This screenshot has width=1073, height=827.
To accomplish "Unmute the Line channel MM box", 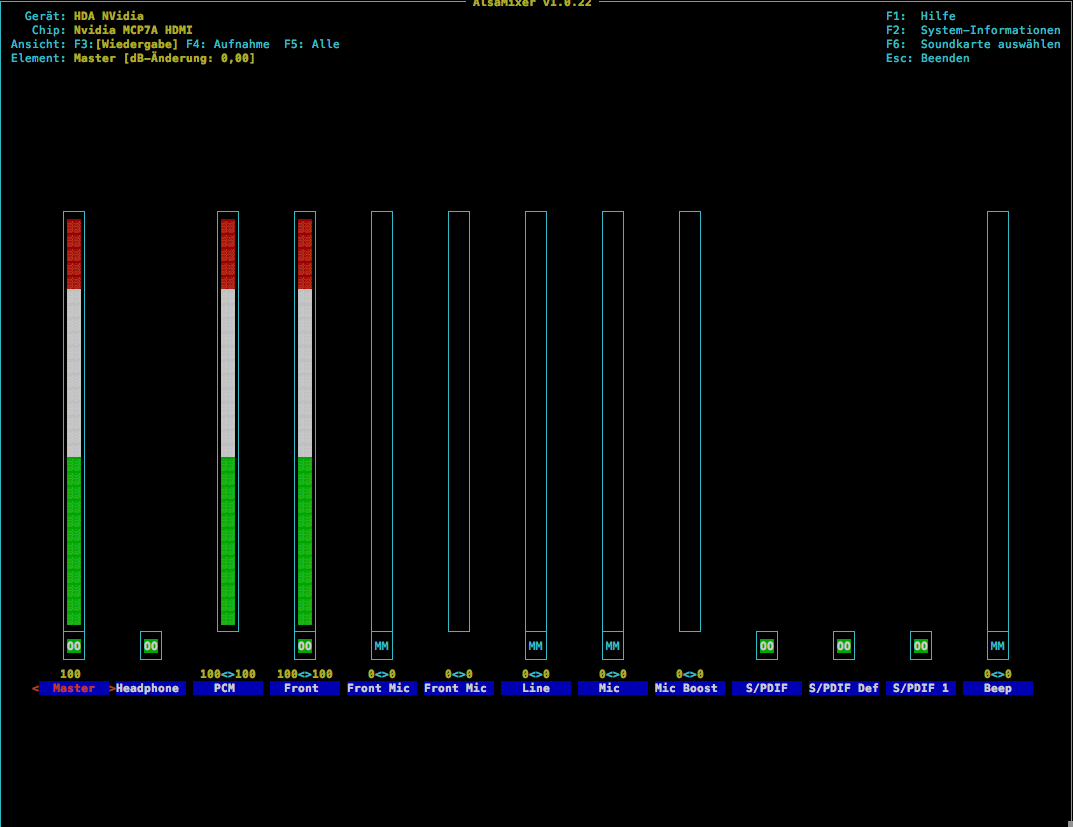I will pos(536,646).
